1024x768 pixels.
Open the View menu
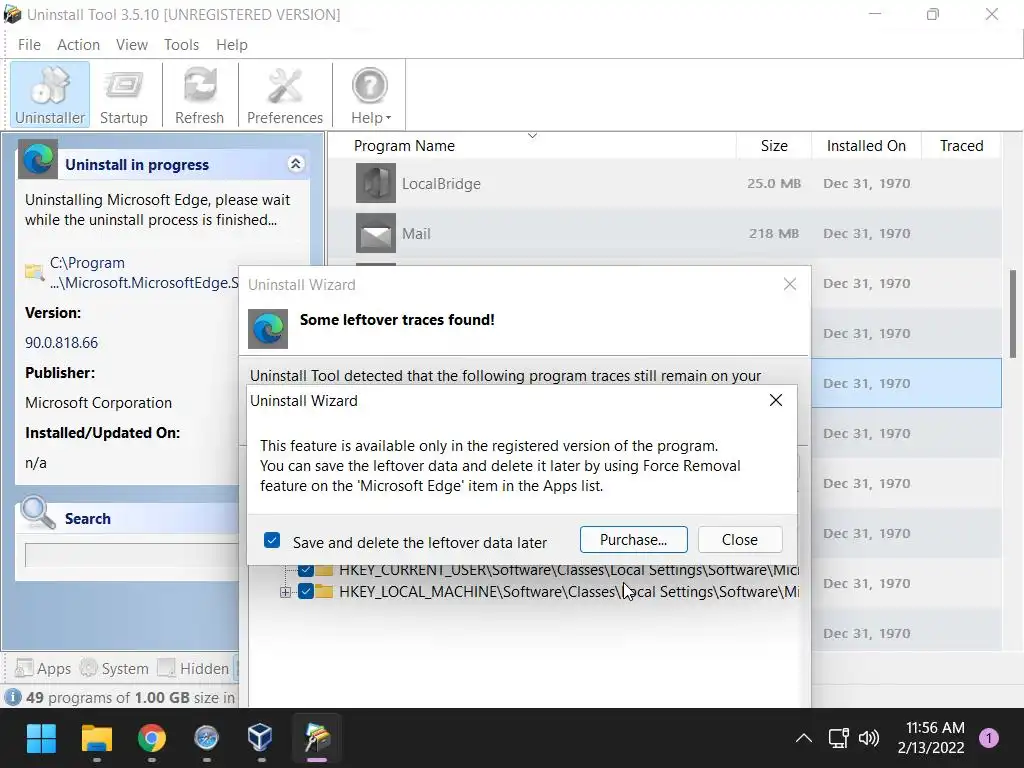click(x=132, y=44)
